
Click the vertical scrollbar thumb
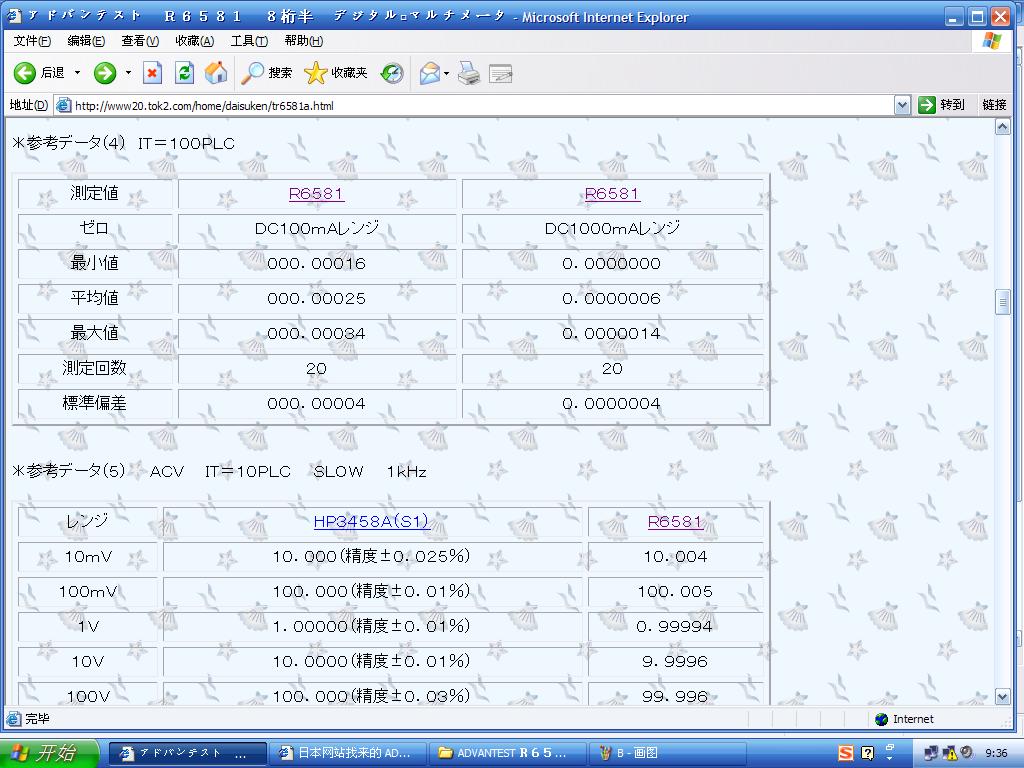click(x=1002, y=302)
